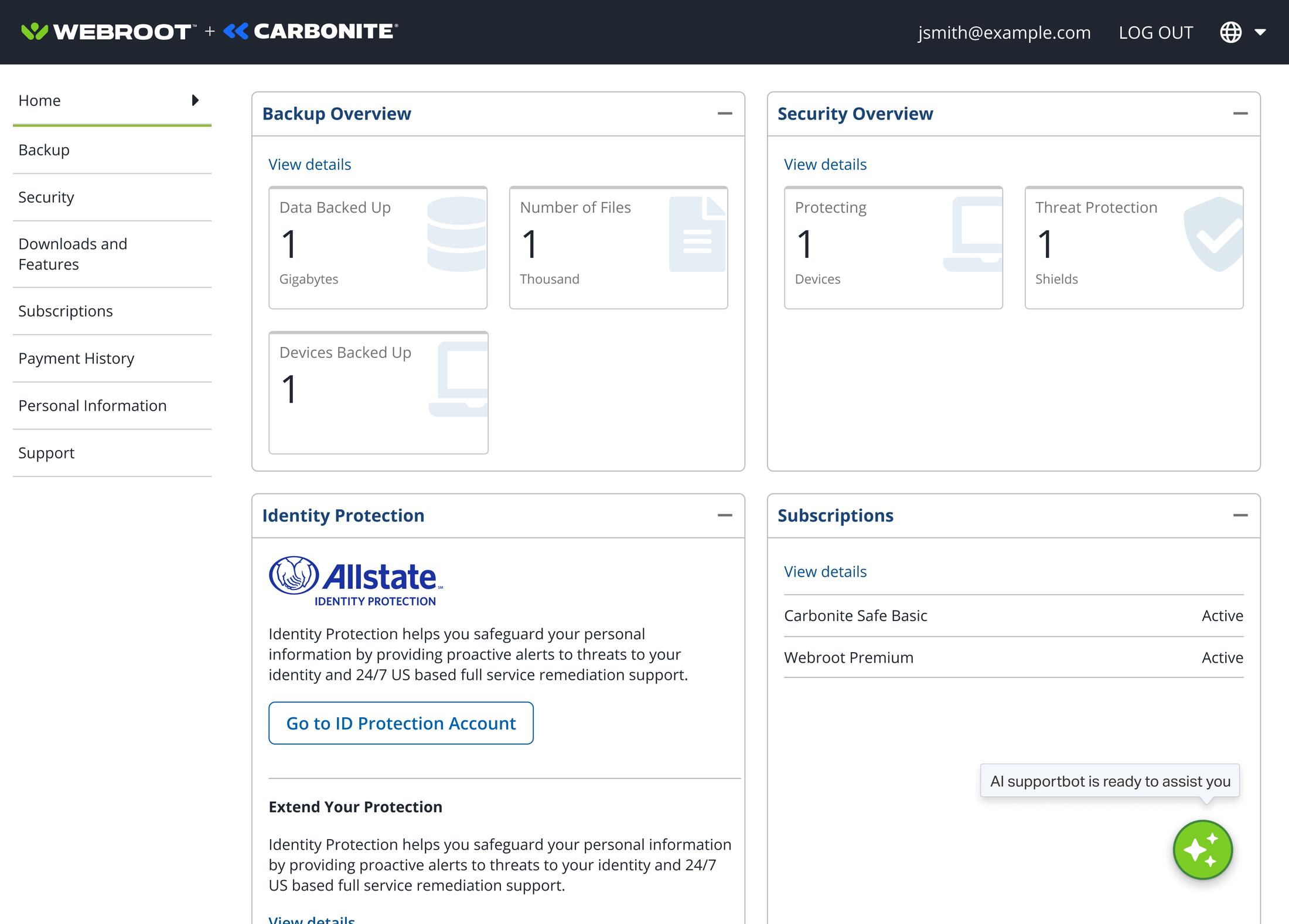Click the document icon on Number of Files

coord(698,234)
